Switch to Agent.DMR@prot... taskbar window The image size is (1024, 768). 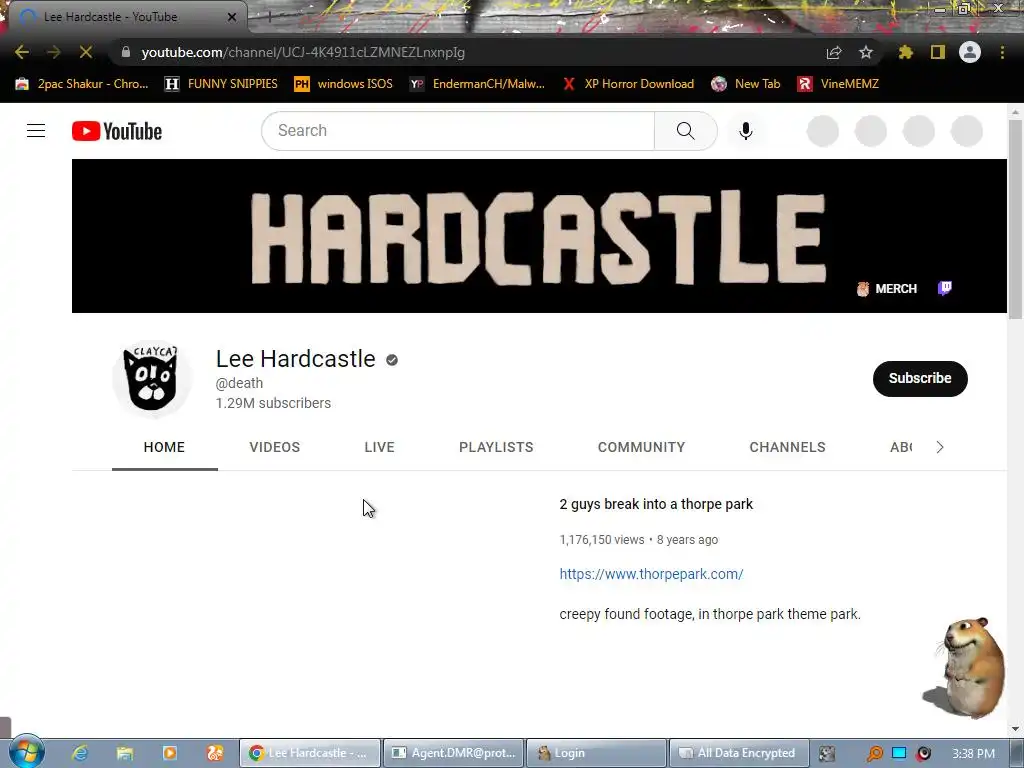point(453,753)
